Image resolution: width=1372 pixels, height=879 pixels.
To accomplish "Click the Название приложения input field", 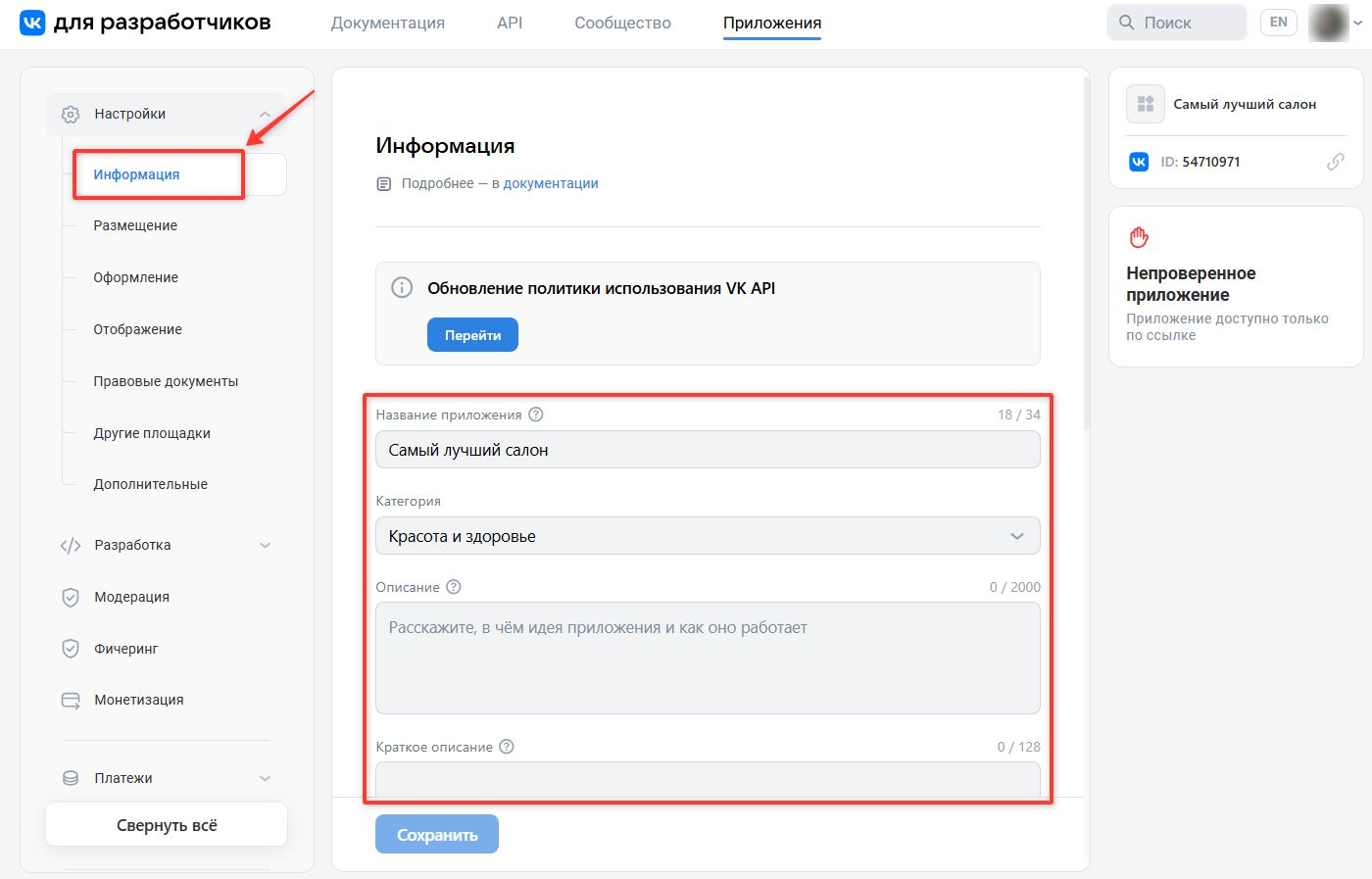I will (708, 450).
